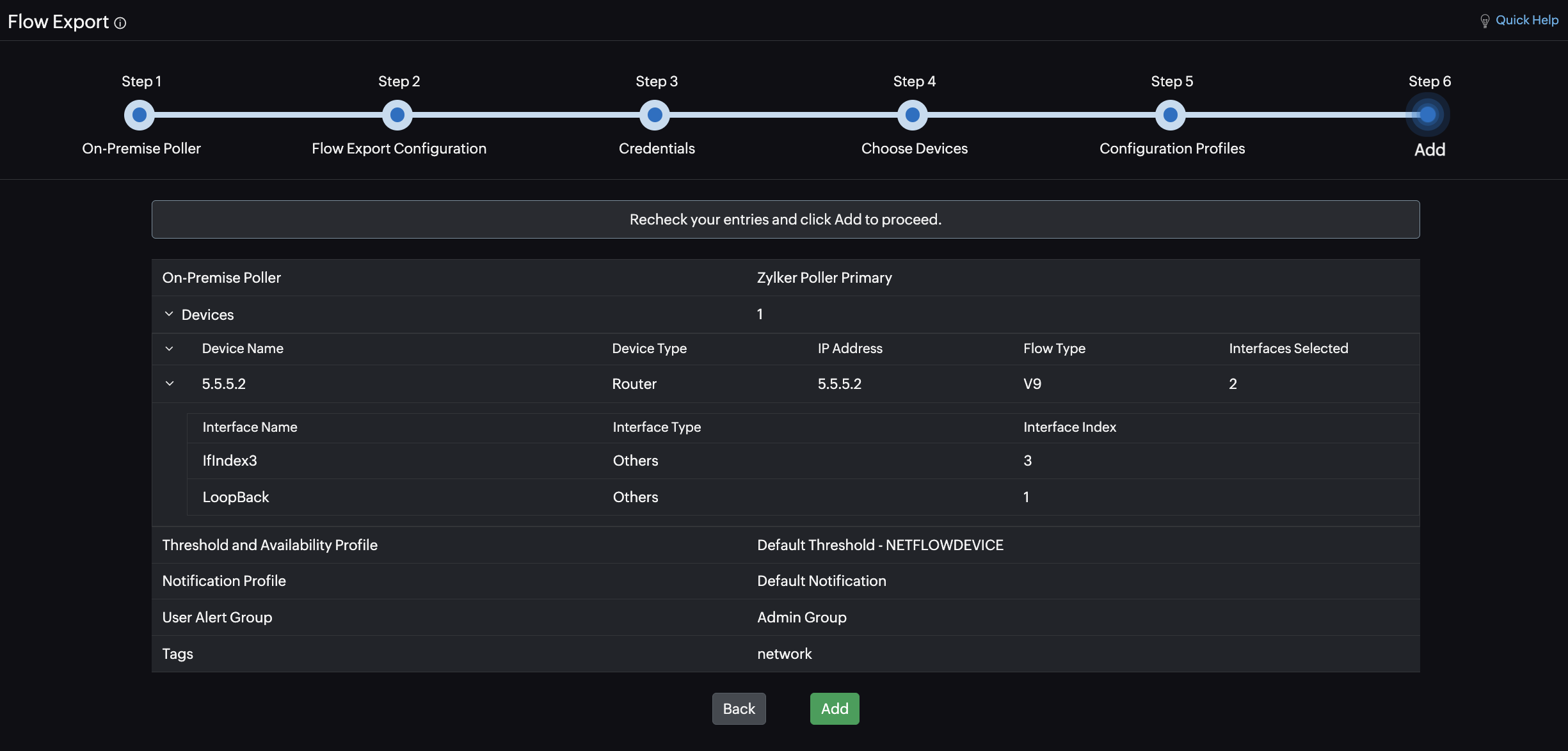This screenshot has height=751, width=1568.
Task: Click the Threshold and Availability Profile field
Action: pos(270,545)
